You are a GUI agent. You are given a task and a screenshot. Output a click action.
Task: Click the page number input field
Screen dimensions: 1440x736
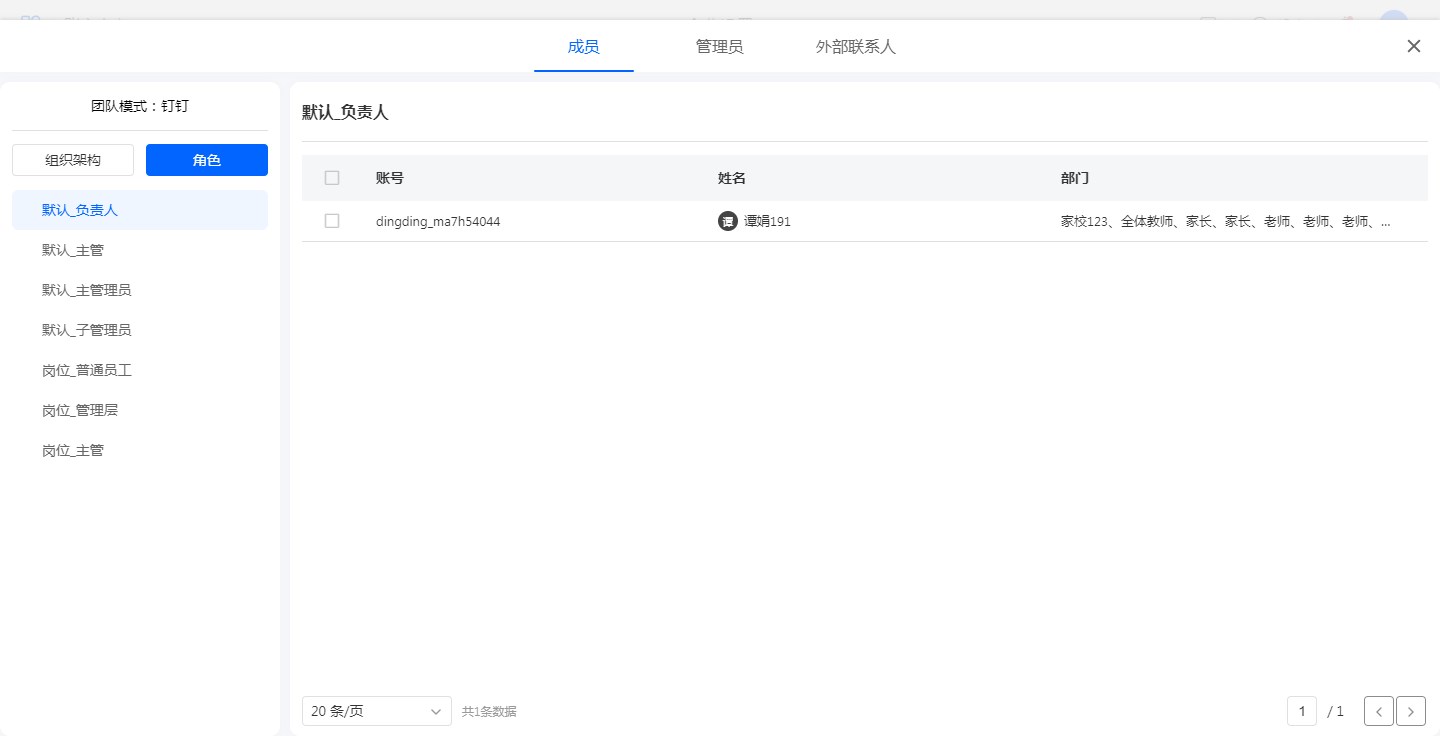[x=1301, y=711]
